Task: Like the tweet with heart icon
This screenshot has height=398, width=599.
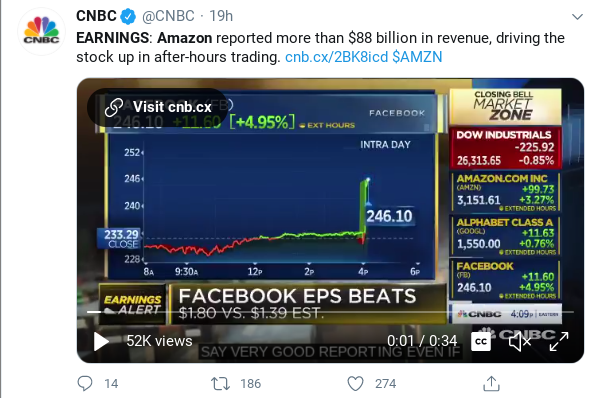Action: click(355, 383)
